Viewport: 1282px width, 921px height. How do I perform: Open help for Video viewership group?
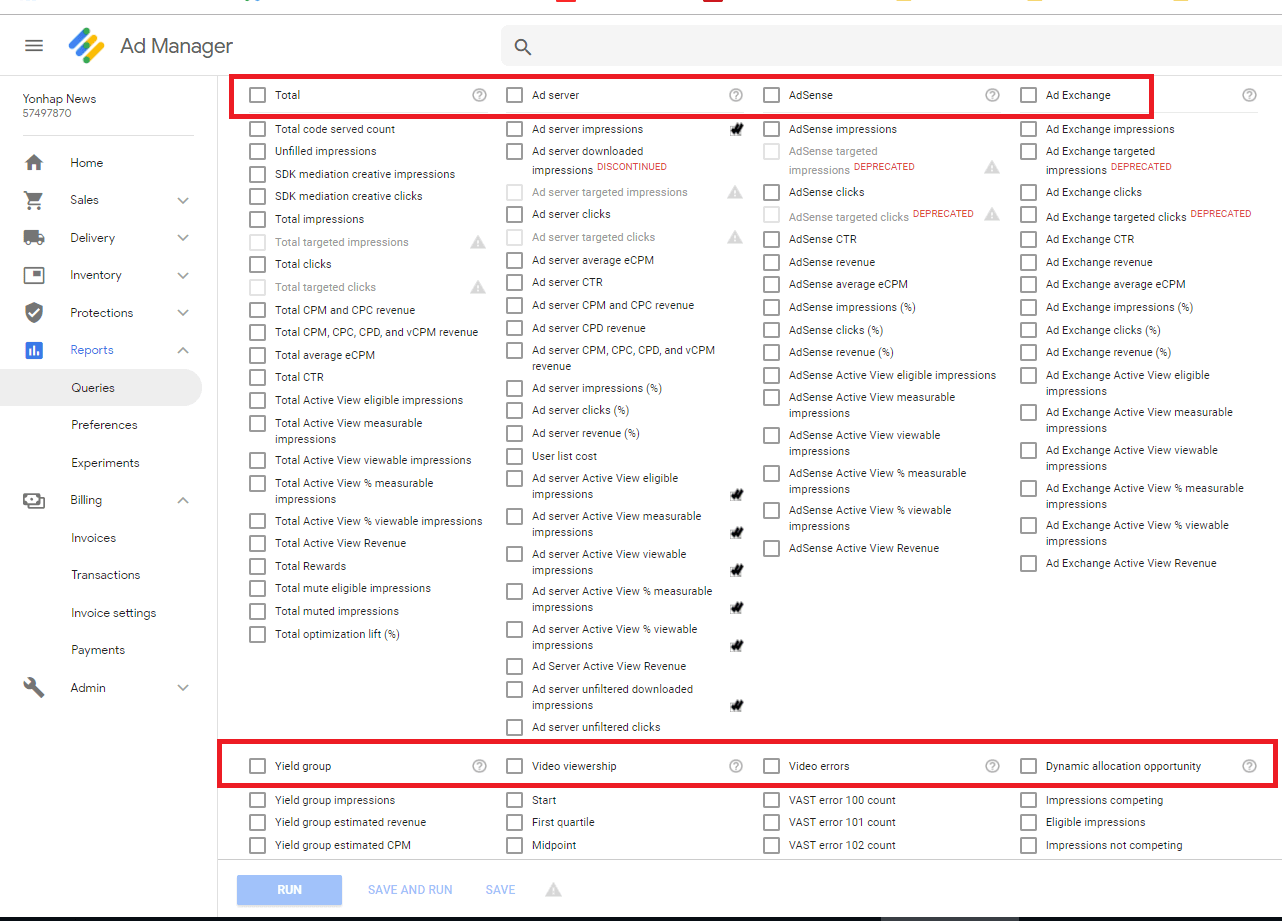[736, 766]
